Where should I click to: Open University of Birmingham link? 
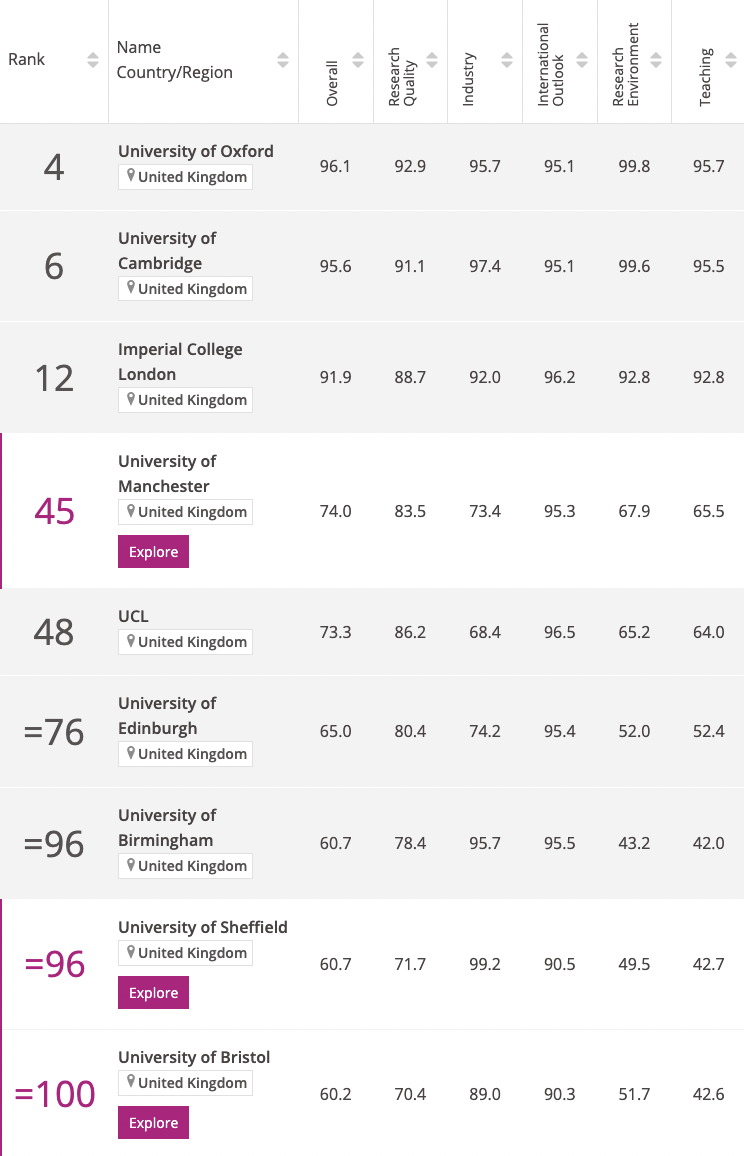coord(167,828)
